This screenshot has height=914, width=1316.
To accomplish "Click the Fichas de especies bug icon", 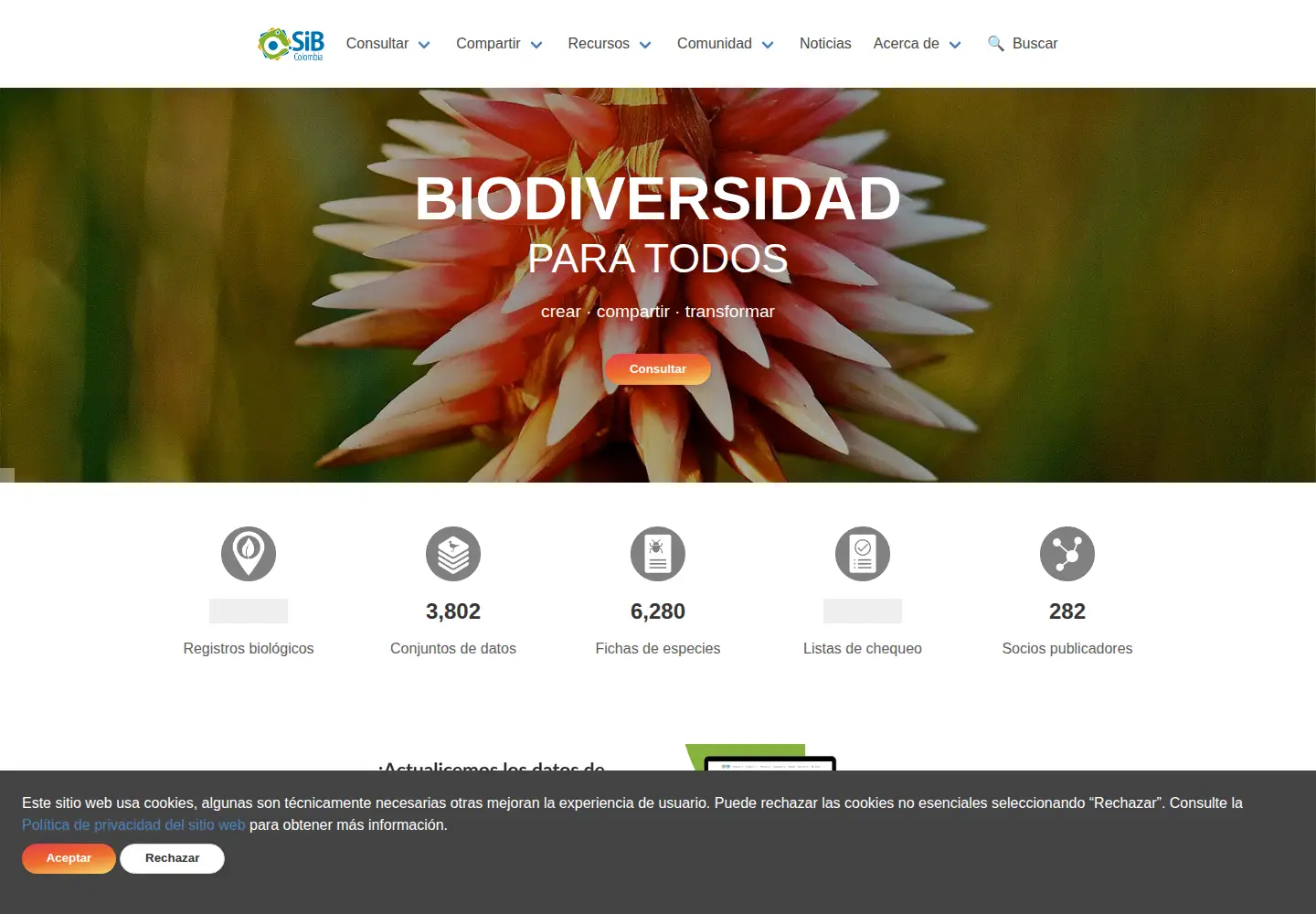I will 658,554.
